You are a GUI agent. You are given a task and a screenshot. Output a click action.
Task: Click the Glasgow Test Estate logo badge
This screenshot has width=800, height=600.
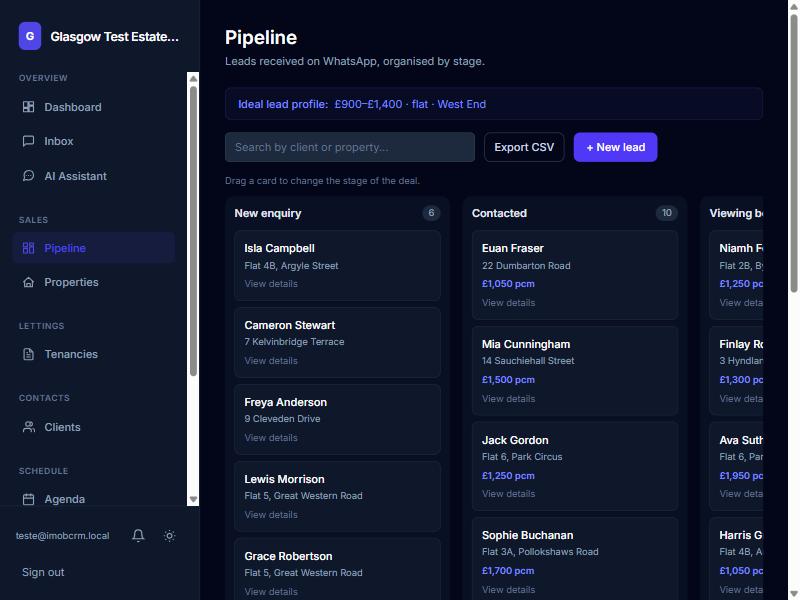pos(30,36)
